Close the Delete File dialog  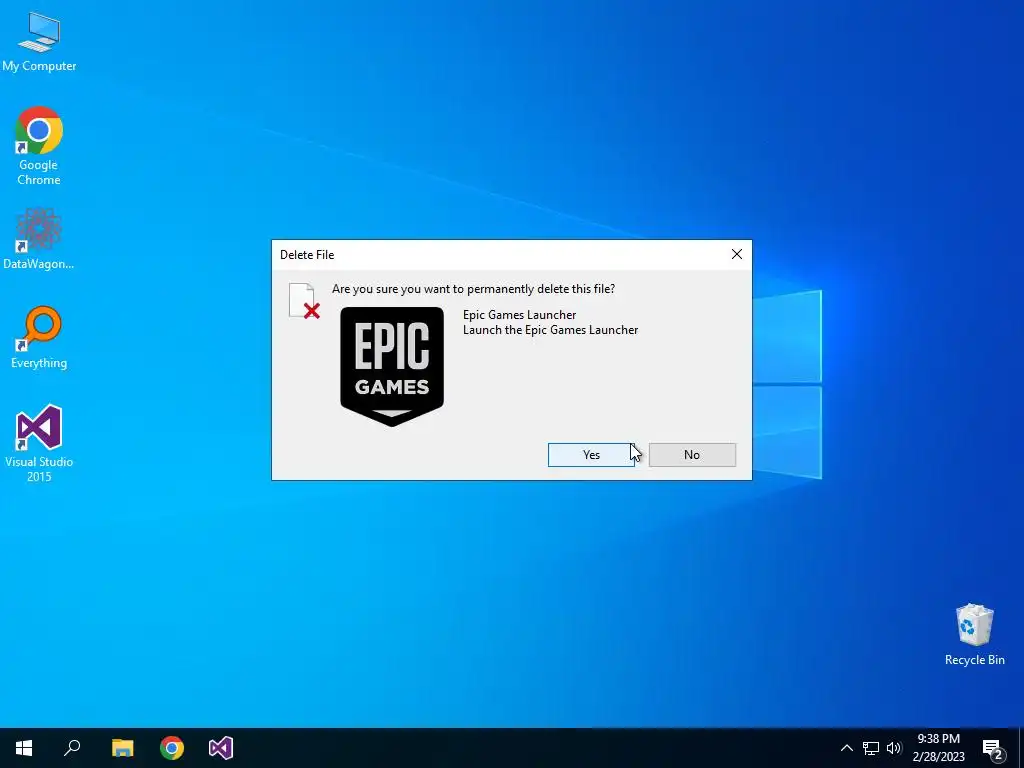tap(737, 254)
